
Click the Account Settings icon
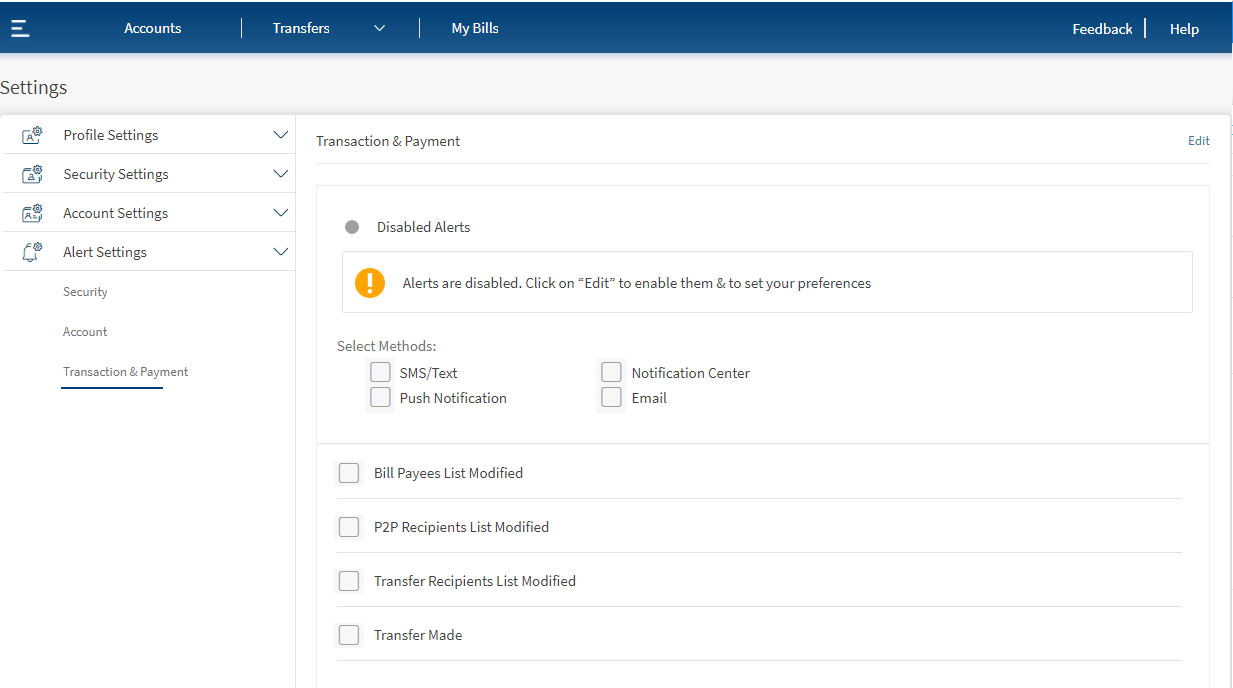[x=32, y=213]
